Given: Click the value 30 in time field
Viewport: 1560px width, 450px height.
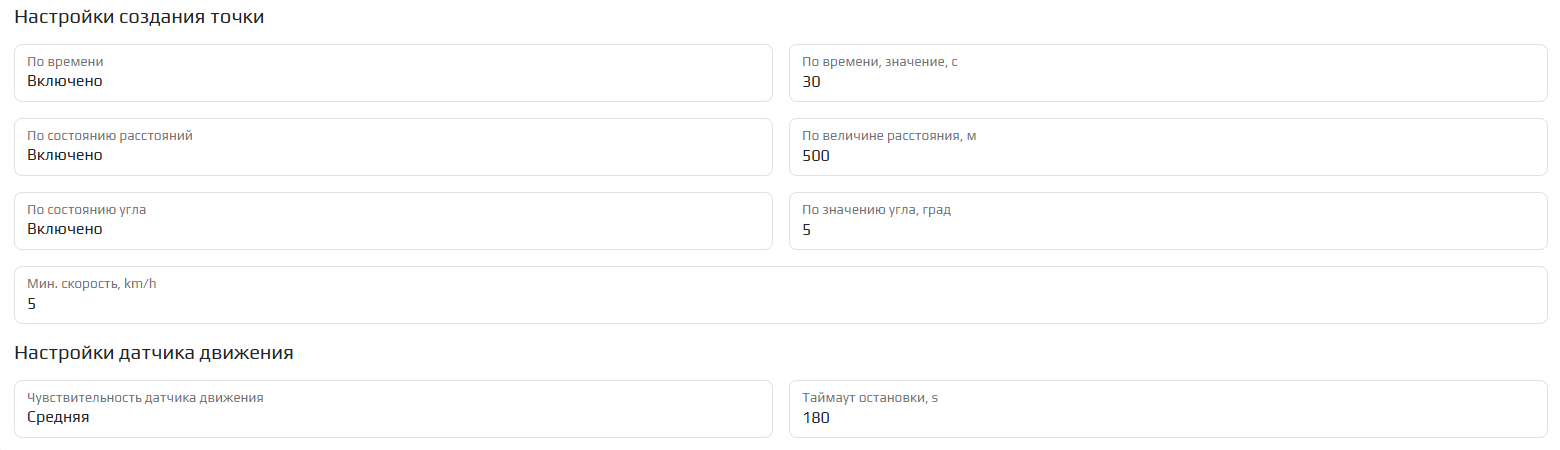Looking at the screenshot, I should tap(812, 82).
